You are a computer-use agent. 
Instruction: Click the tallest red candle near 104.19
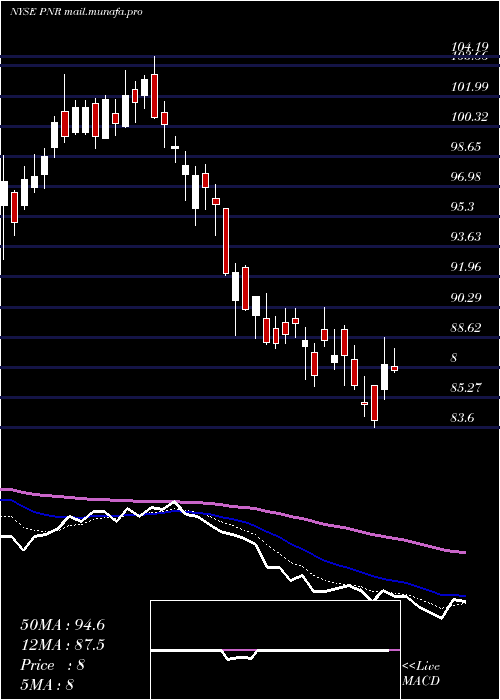[154, 96]
